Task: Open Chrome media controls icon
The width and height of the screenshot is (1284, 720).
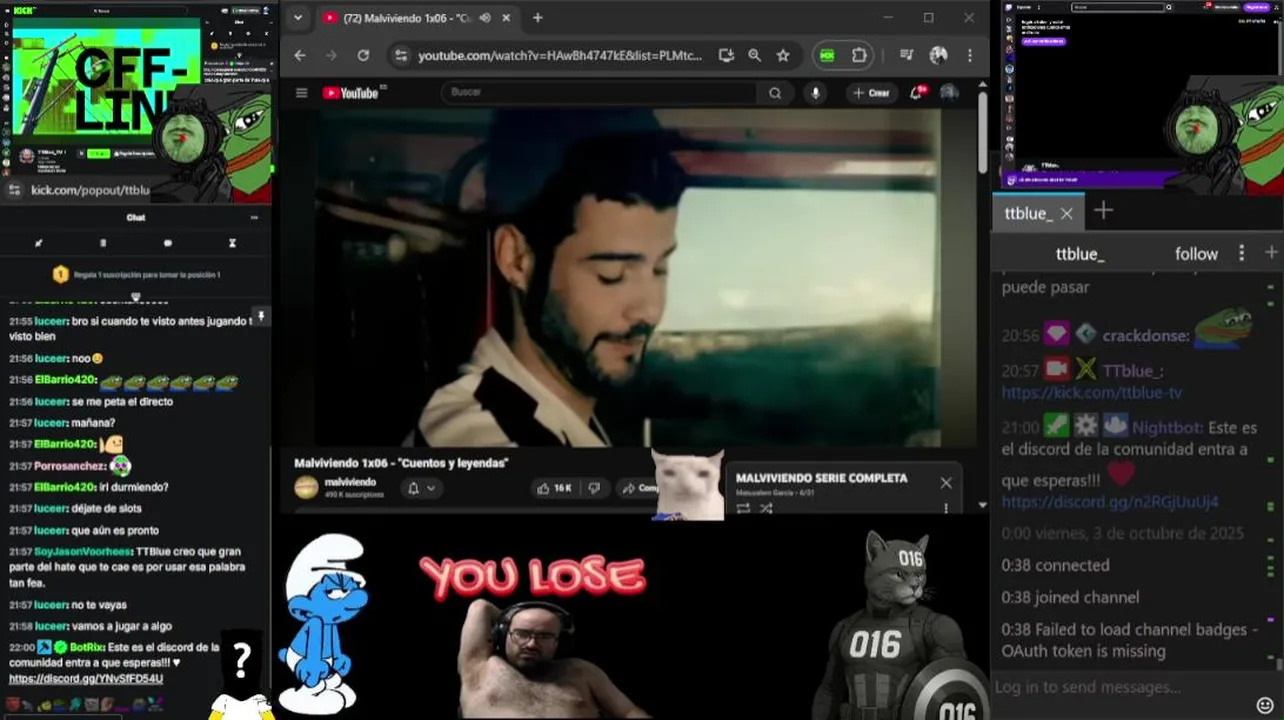Action: pyautogui.click(x=906, y=56)
